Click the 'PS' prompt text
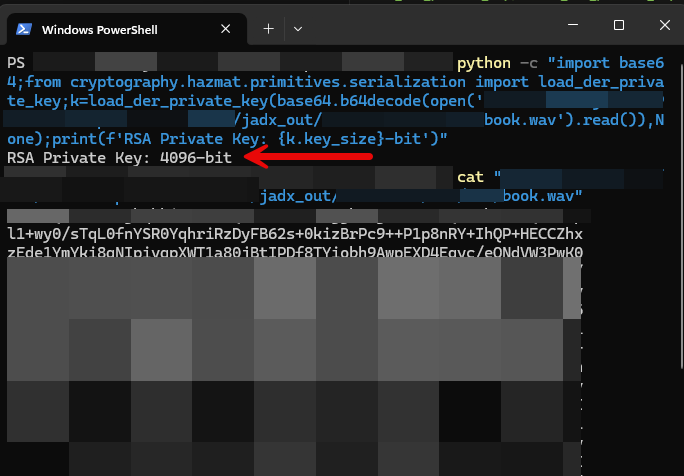The image size is (684, 476). pyautogui.click(x=16, y=63)
